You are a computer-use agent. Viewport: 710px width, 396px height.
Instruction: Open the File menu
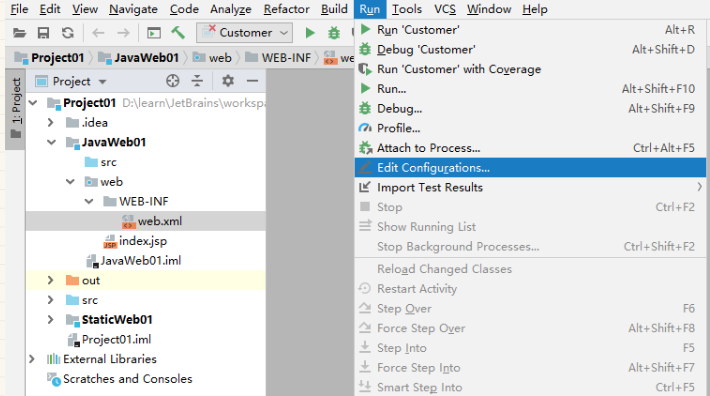(19, 9)
